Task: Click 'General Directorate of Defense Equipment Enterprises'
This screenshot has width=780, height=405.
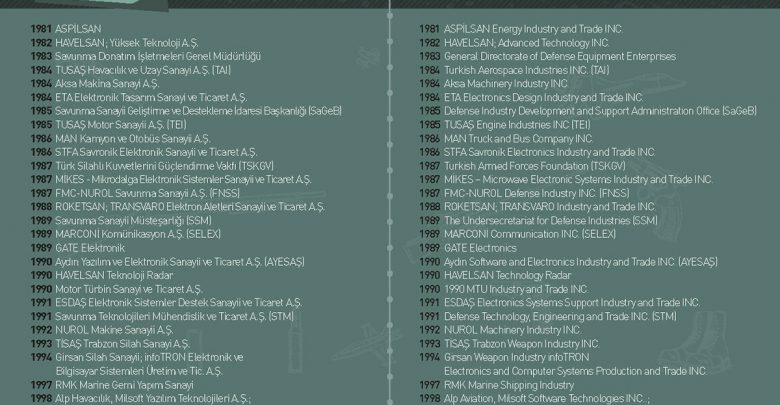Action: click(560, 56)
